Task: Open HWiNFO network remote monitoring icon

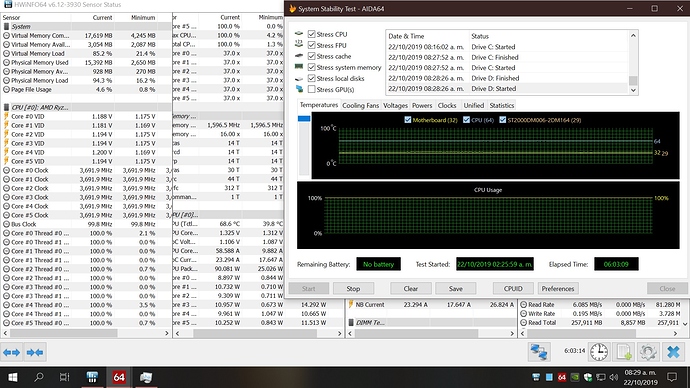Action: [539, 352]
